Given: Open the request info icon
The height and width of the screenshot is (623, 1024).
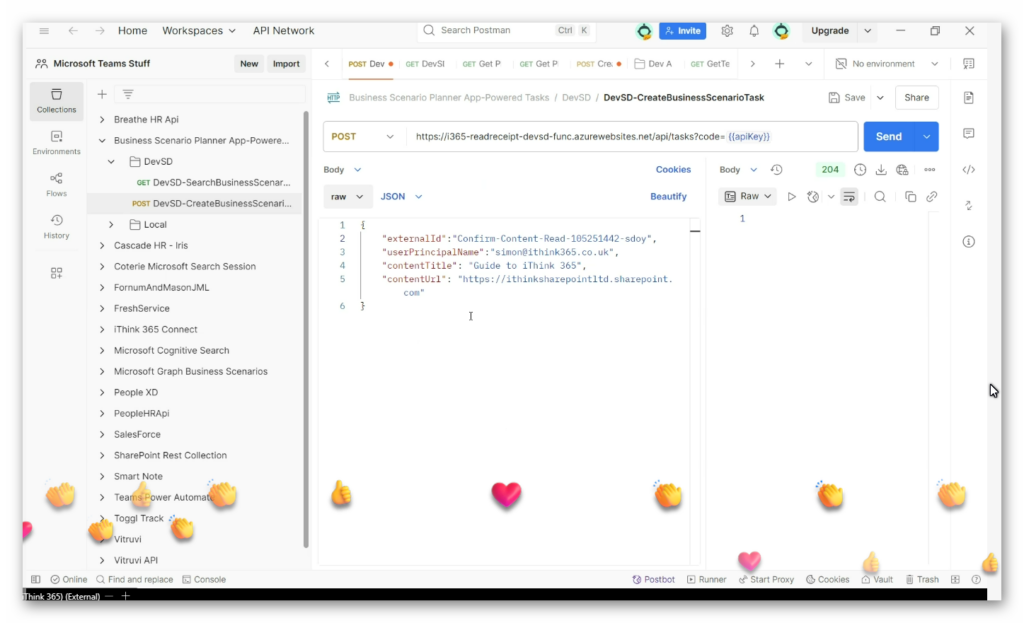Looking at the screenshot, I should pos(968,242).
